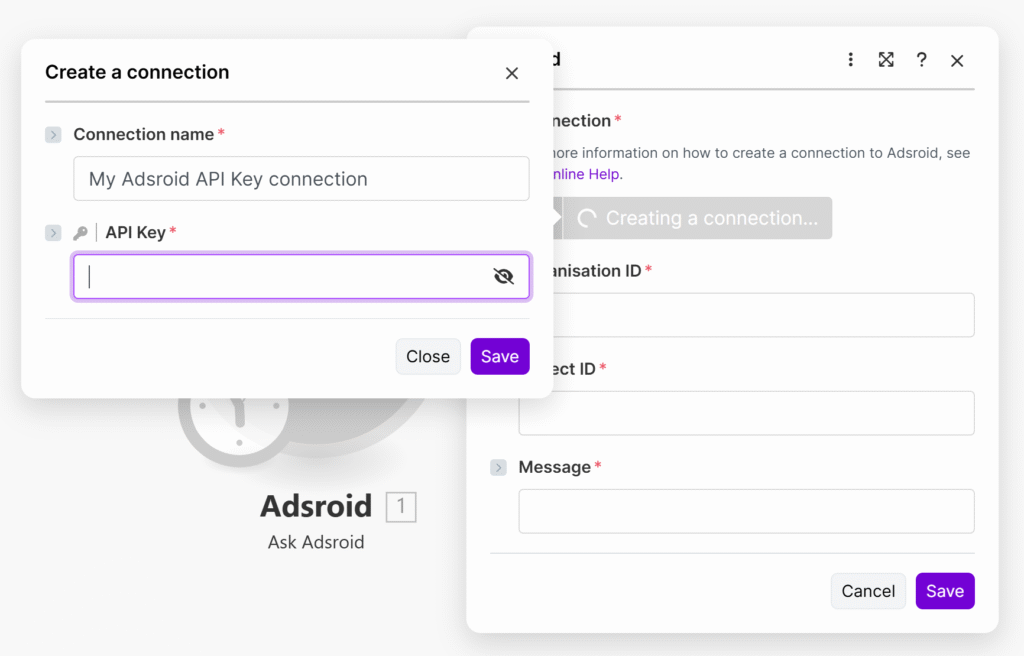Expand the Message field options

(498, 468)
